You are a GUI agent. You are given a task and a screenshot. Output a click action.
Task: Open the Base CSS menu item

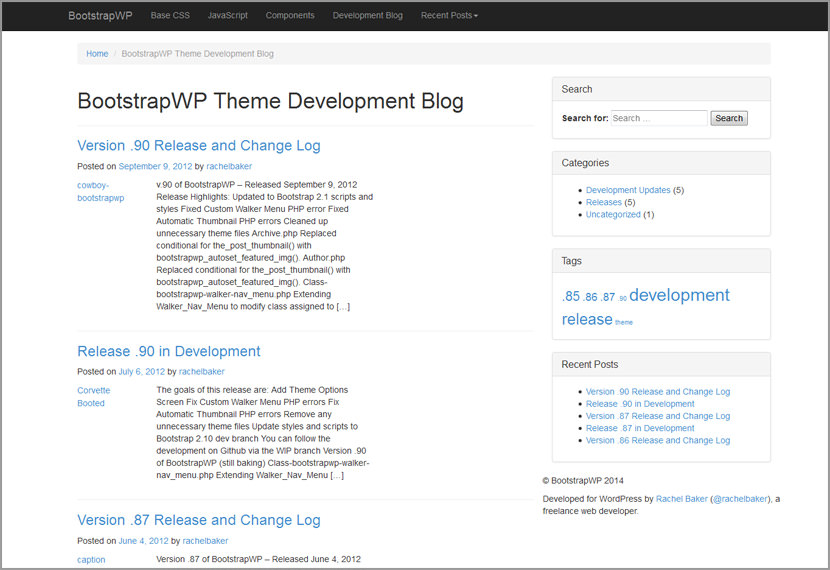point(170,15)
